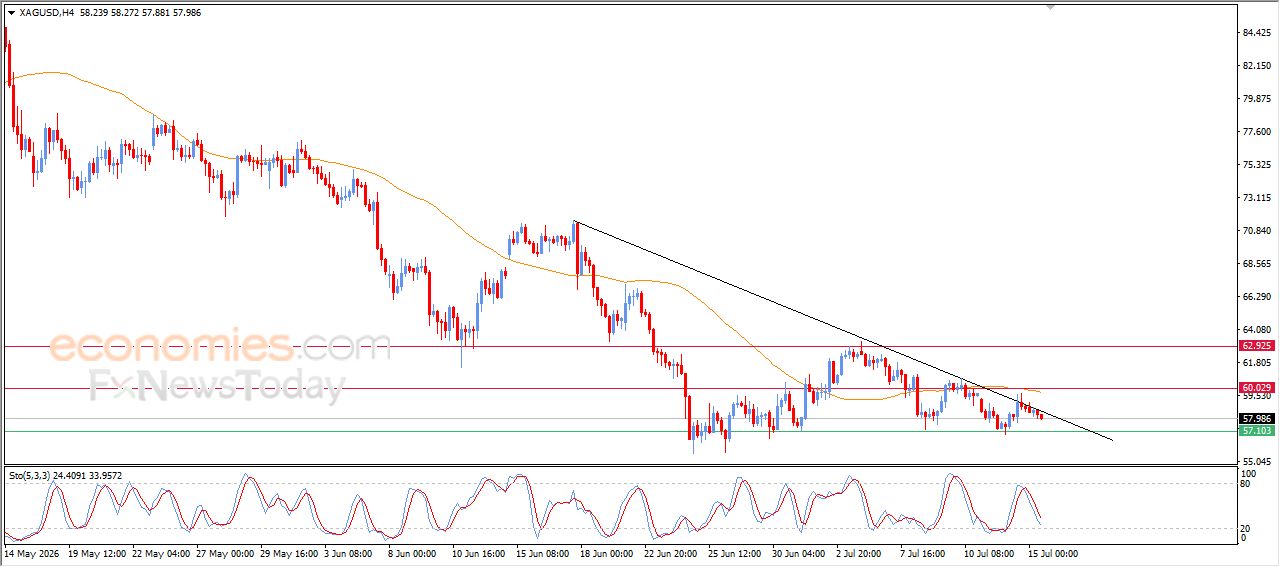Click the black 57.986 current price tag
Image resolution: width=1280 pixels, height=567 pixels.
coord(1256,419)
